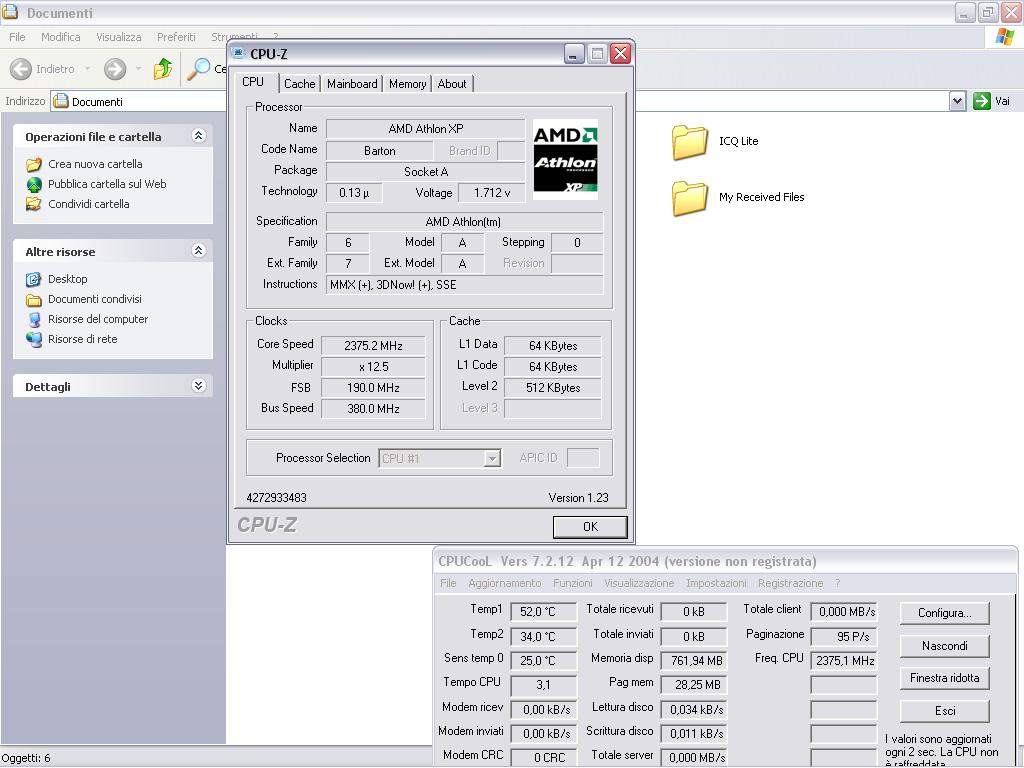
Task: Open the Back button history dropdown arrow
Action: 88,69
